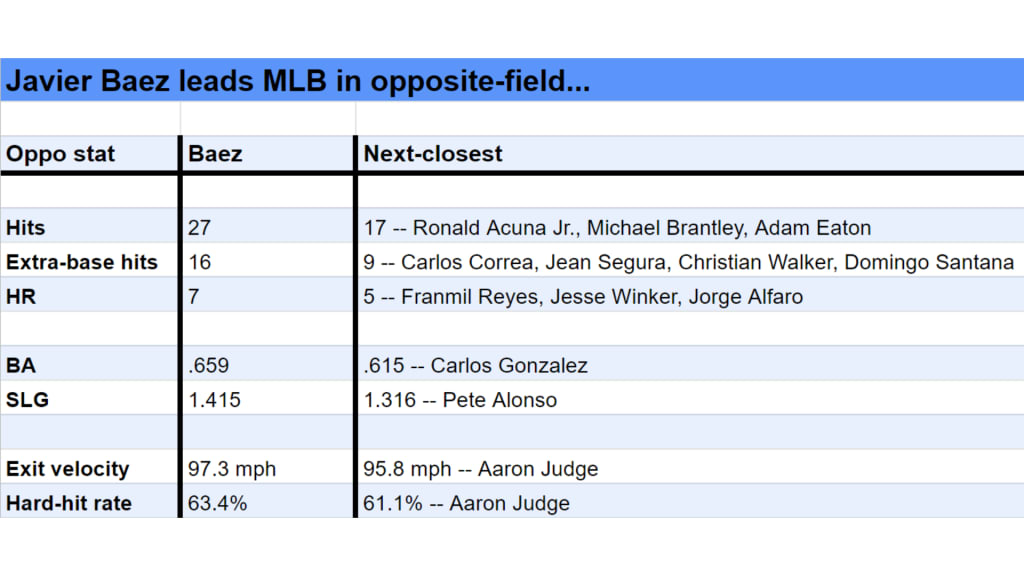
Task: Click the Pete Alonso 1.316 cell
Action: pos(691,398)
